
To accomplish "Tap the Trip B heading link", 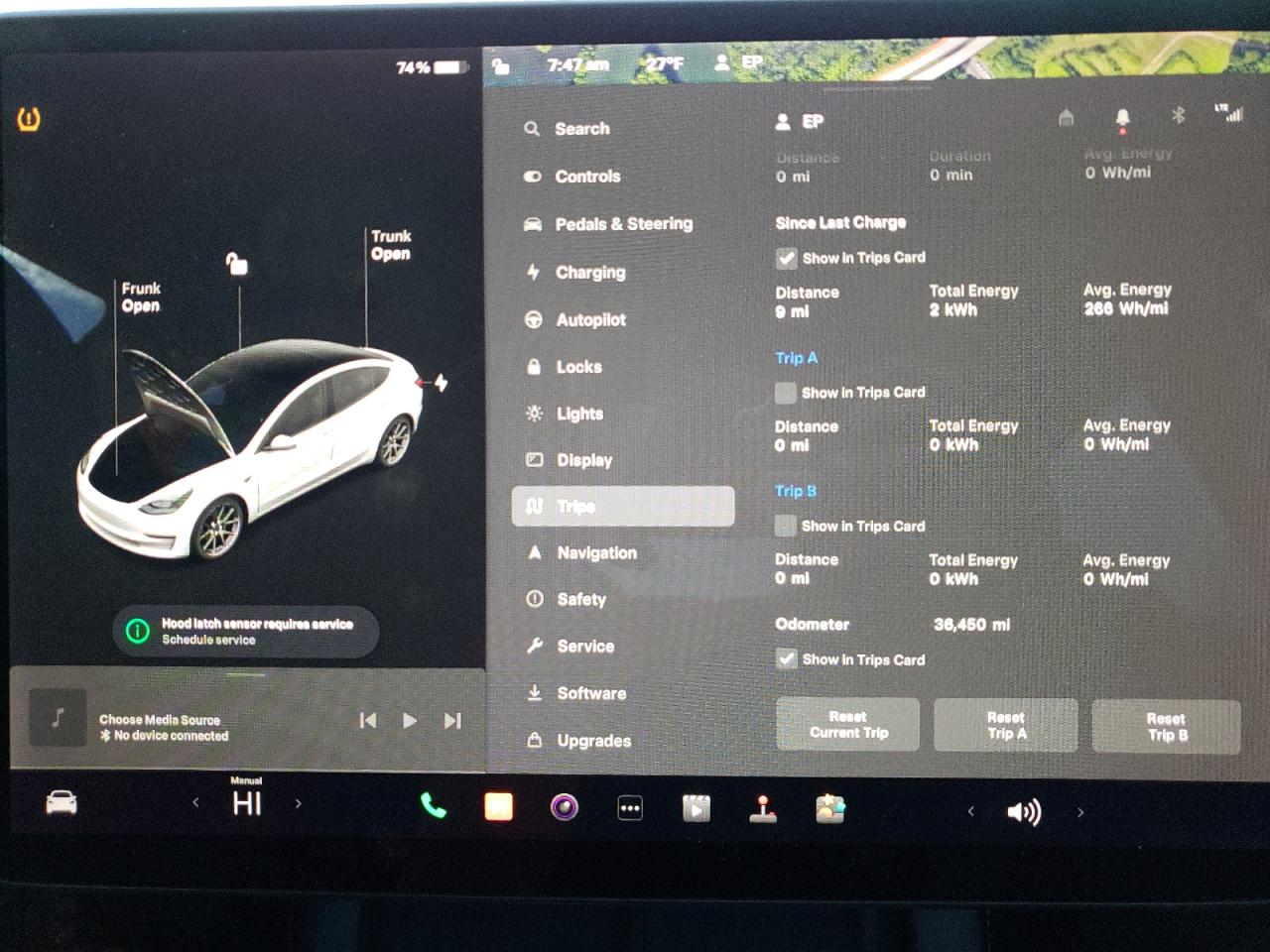I will 796,491.
